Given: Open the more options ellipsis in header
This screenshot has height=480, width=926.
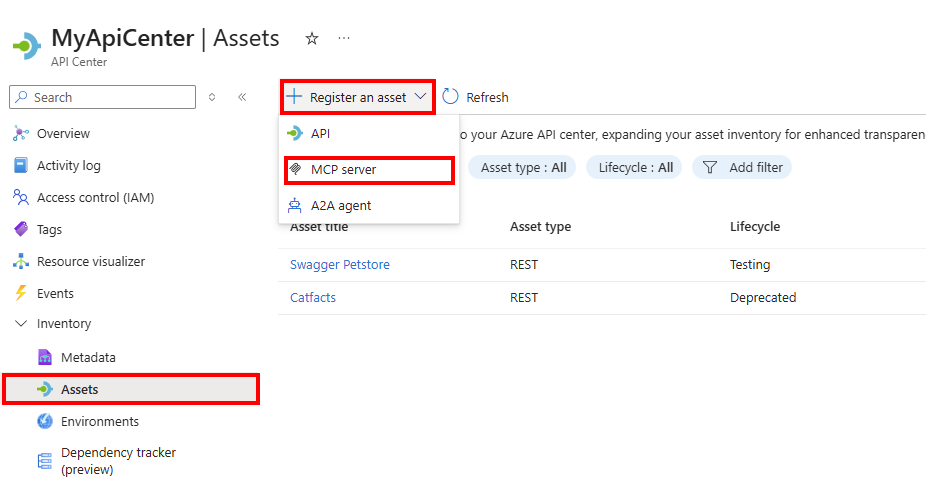Looking at the screenshot, I should tap(344, 38).
